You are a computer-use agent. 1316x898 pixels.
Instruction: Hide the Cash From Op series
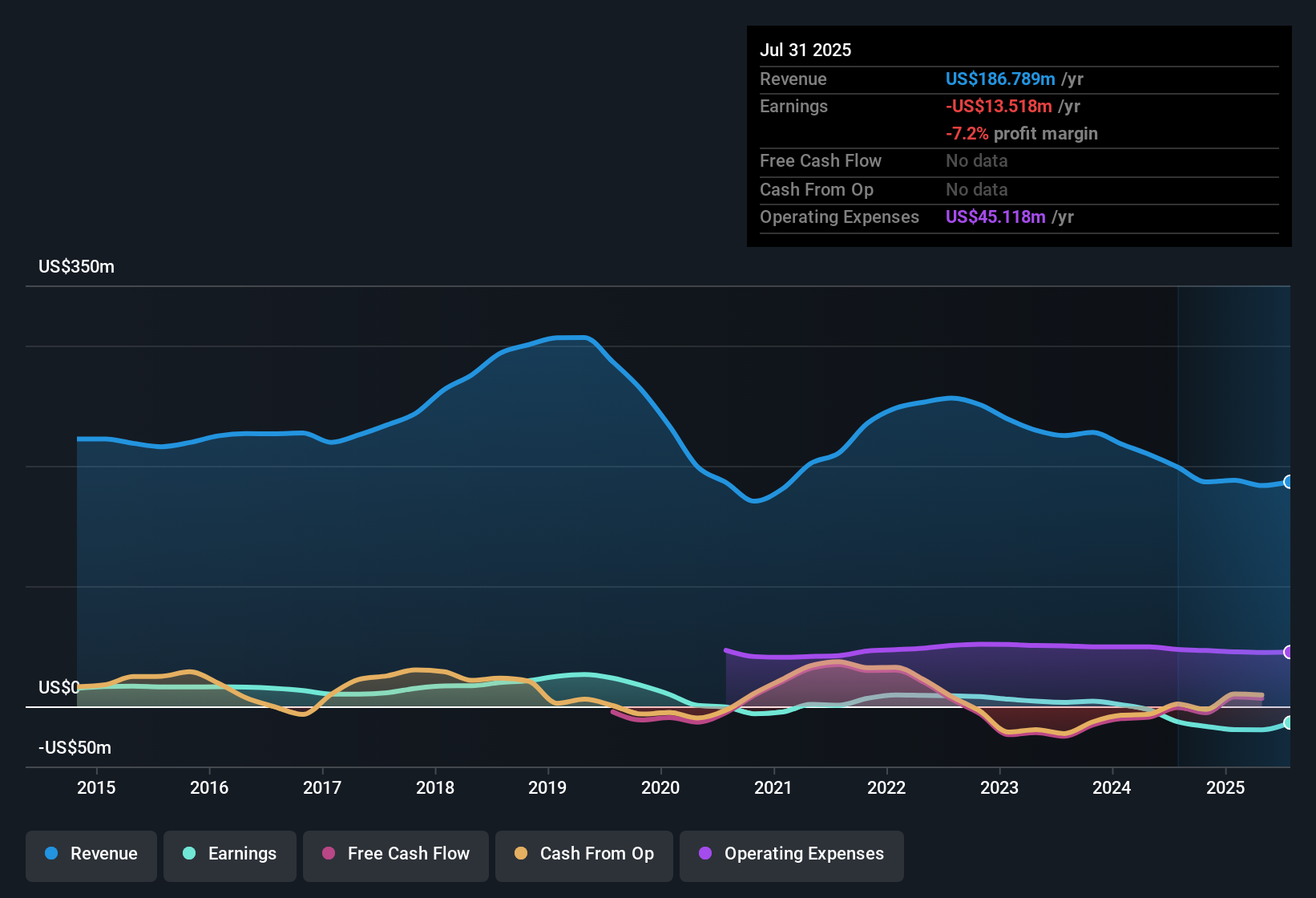(x=584, y=854)
